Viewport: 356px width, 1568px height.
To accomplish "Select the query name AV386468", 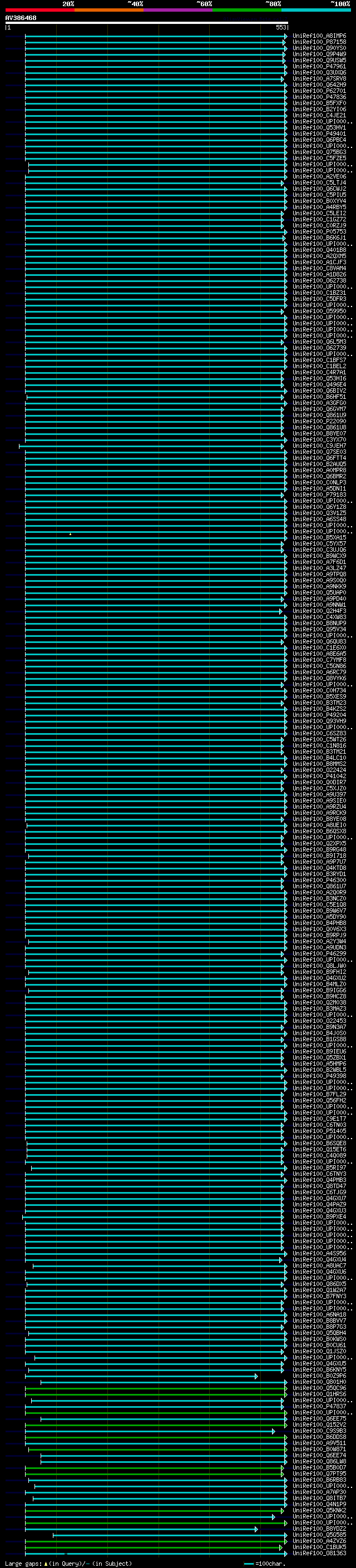I will [21, 18].
